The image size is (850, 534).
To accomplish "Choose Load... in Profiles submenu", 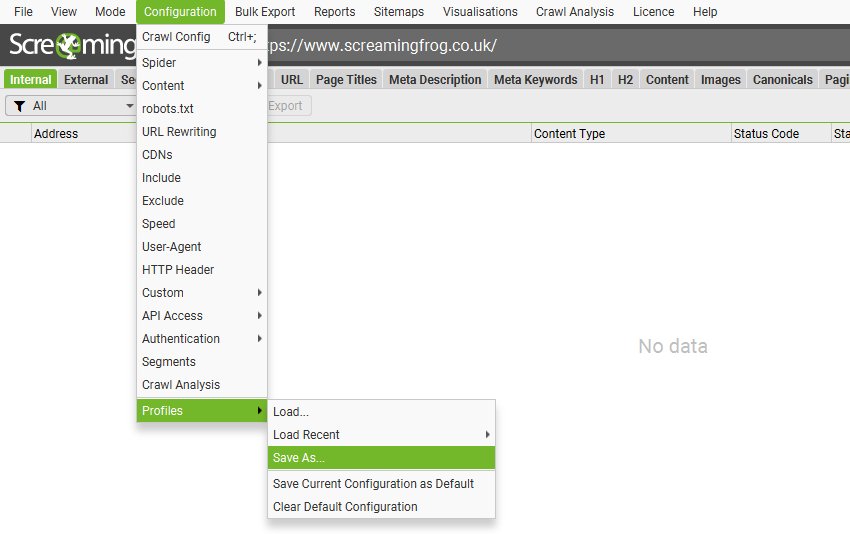I will coord(381,411).
